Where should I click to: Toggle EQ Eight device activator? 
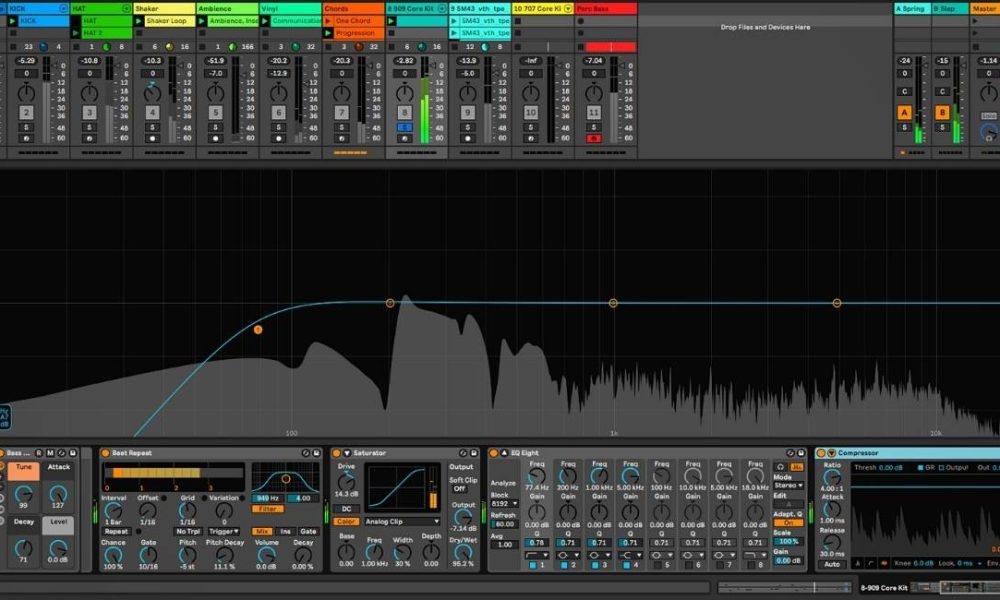[x=493, y=453]
